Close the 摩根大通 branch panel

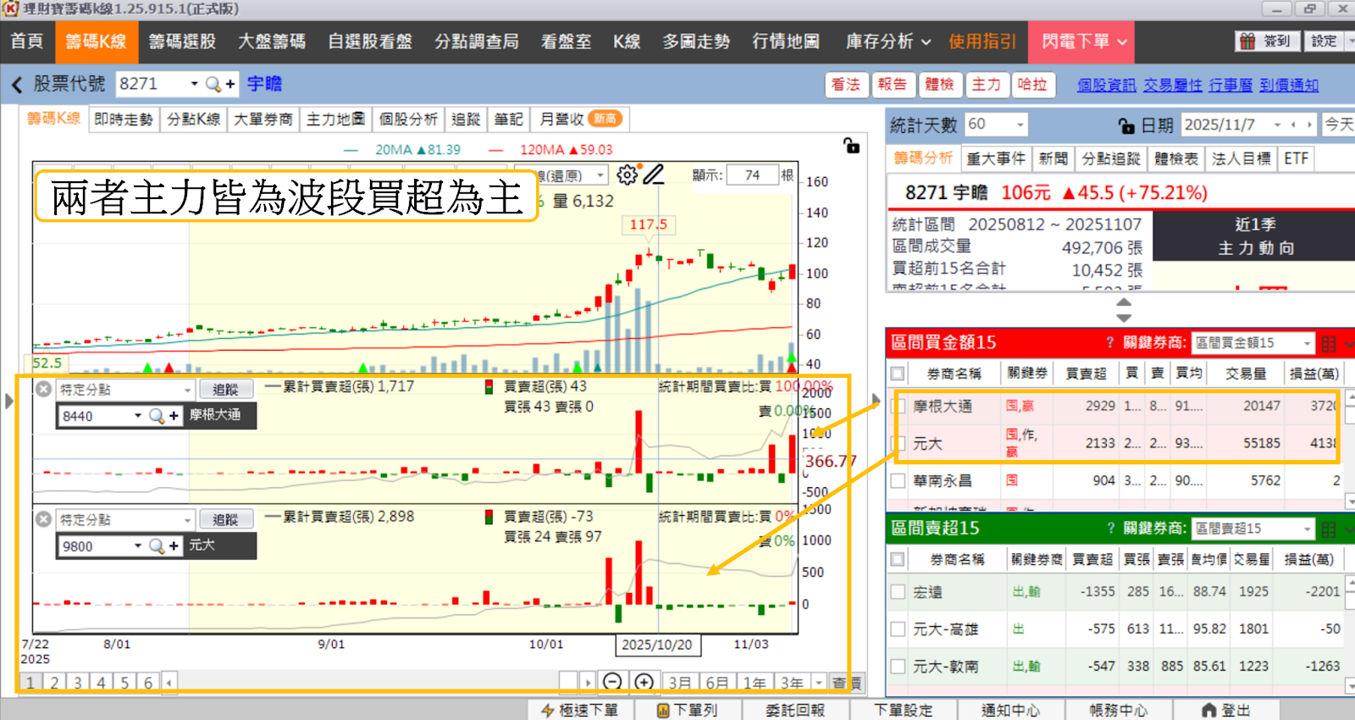point(43,389)
